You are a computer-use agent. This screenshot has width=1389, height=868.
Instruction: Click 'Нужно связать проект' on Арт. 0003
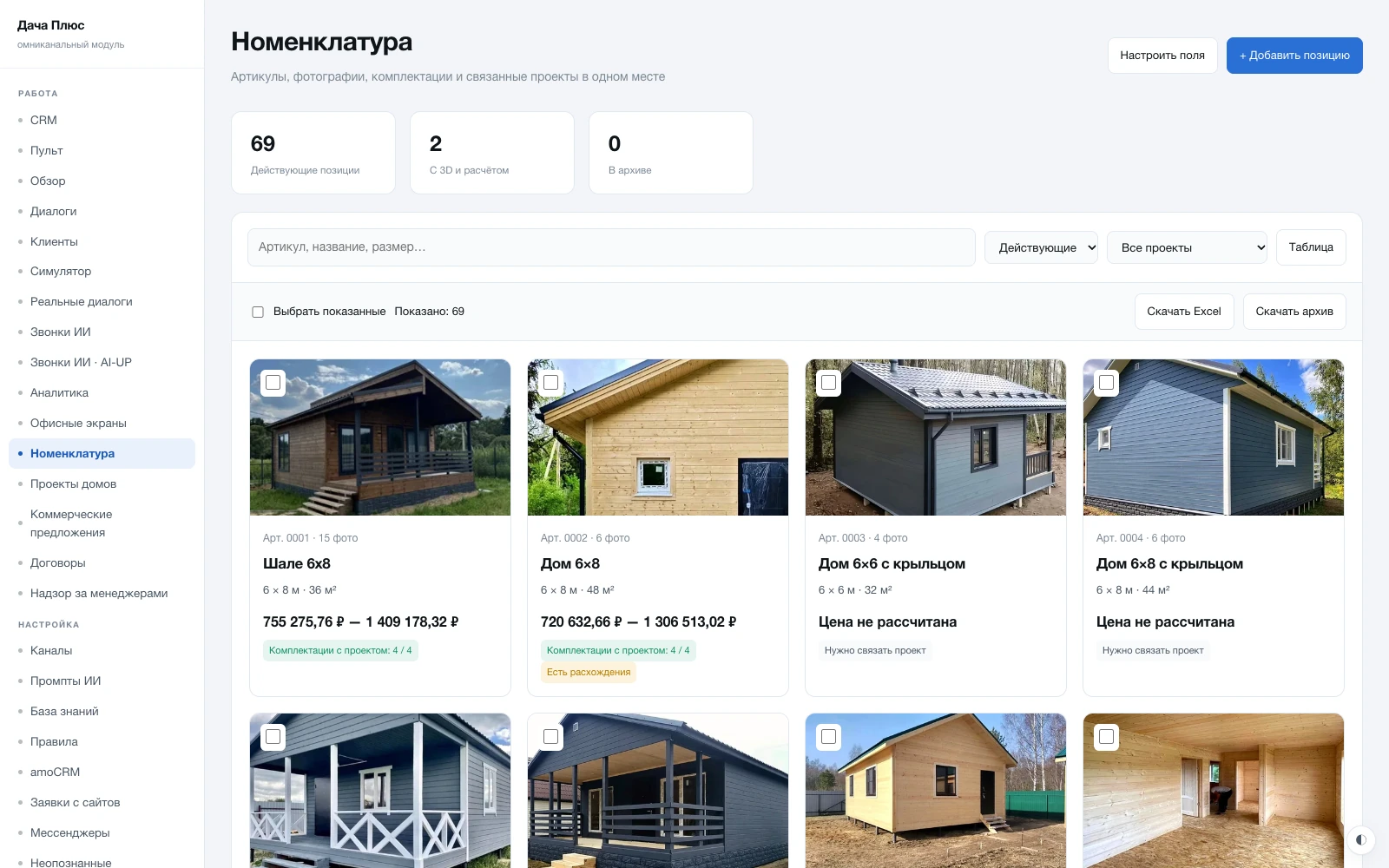point(875,651)
